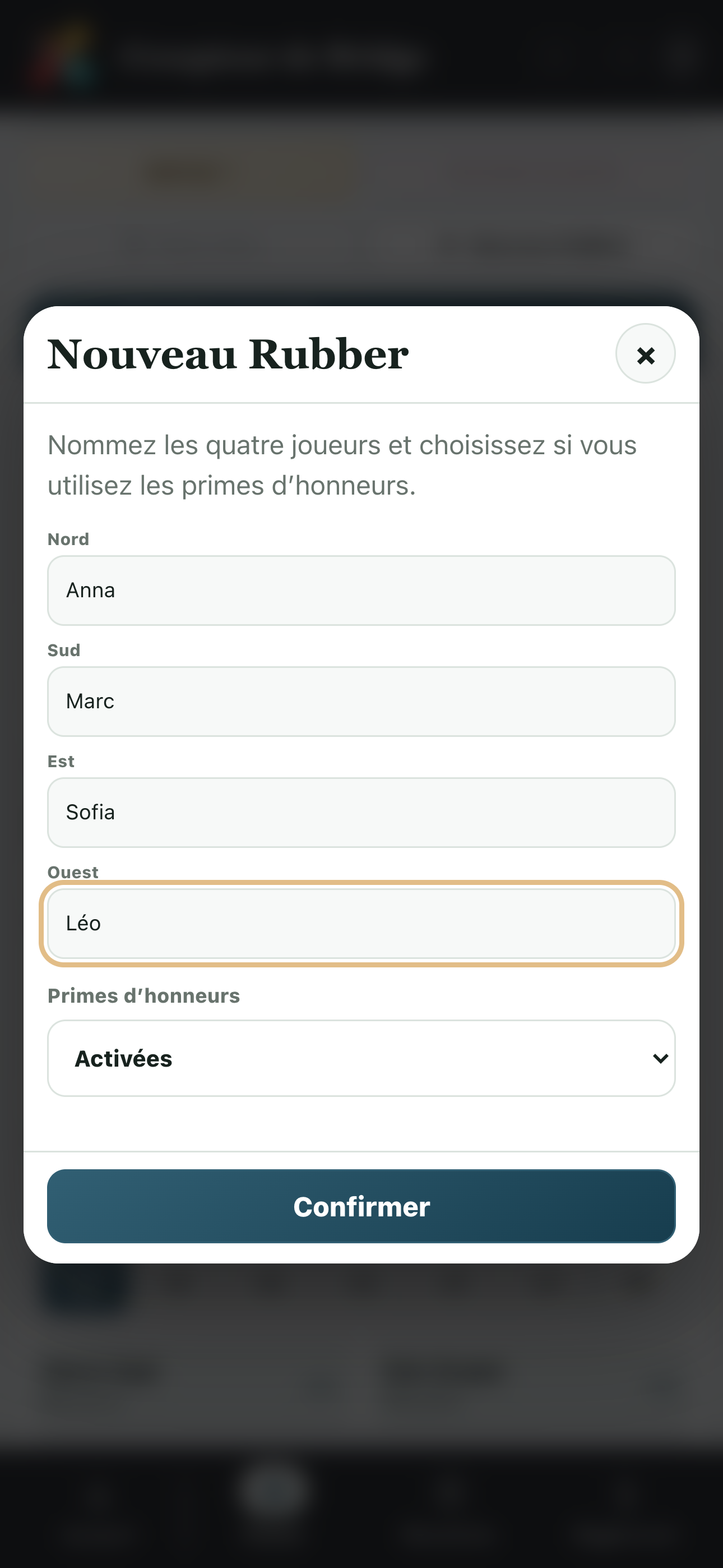The image size is (723, 1568).
Task: Focus the Est field containing Sofia
Action: click(x=361, y=813)
